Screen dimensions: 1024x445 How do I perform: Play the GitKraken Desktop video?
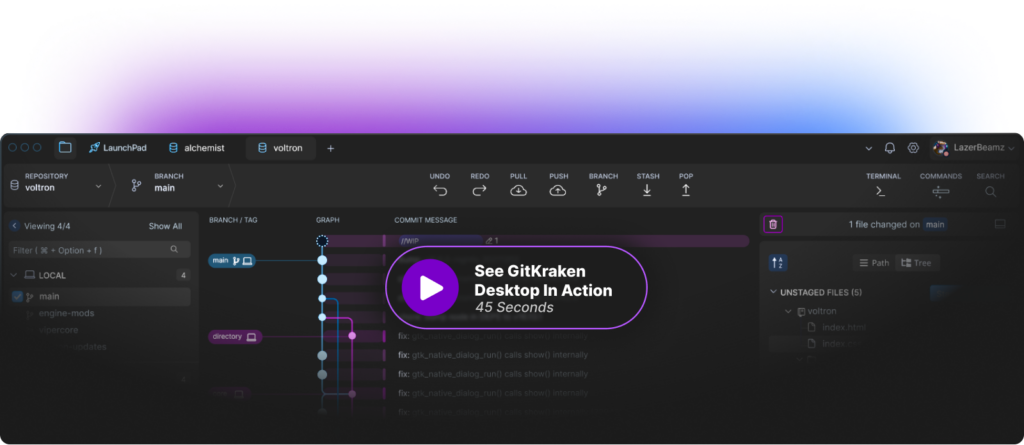[x=431, y=288]
